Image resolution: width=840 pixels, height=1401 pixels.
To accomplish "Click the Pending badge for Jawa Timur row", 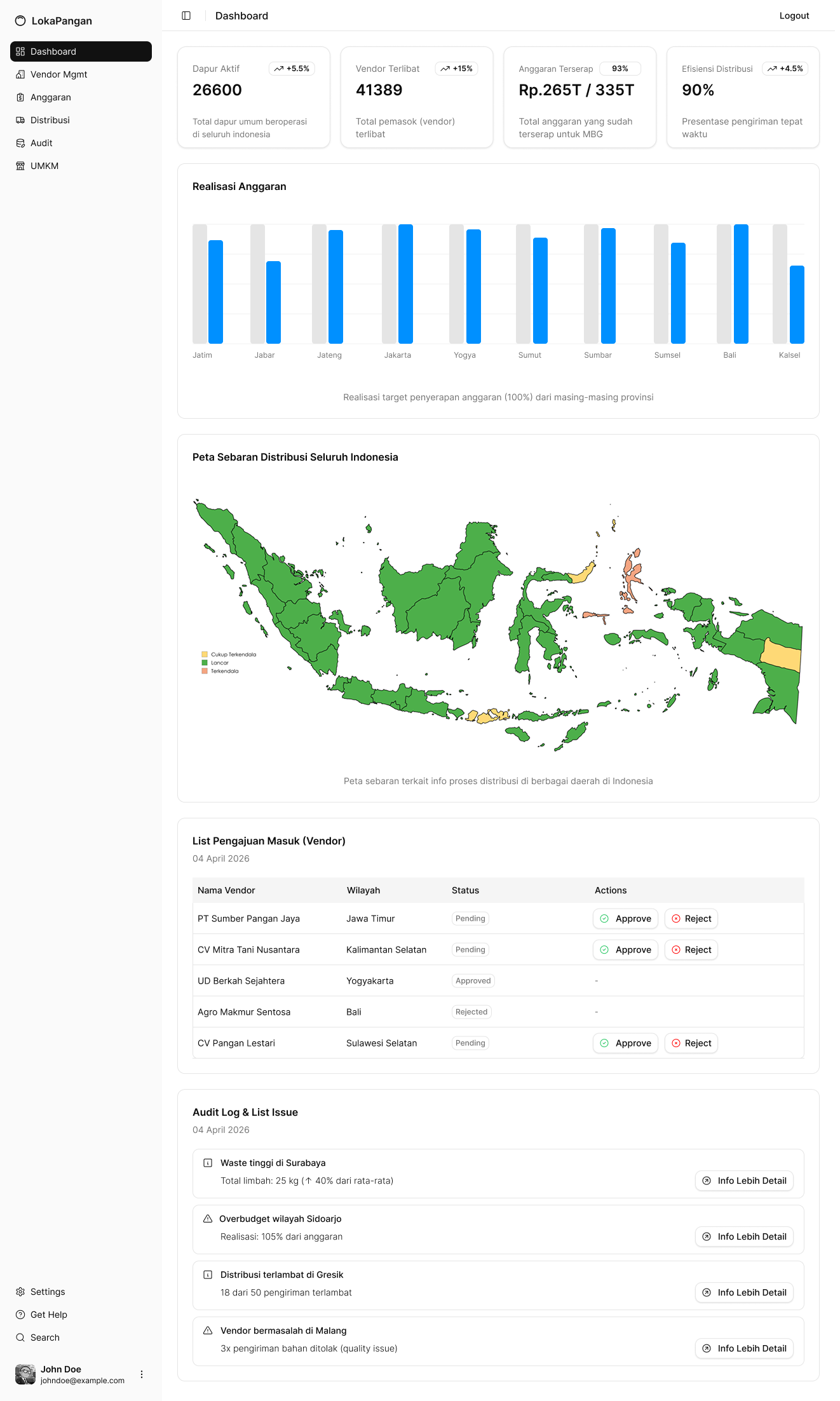I will (470, 919).
